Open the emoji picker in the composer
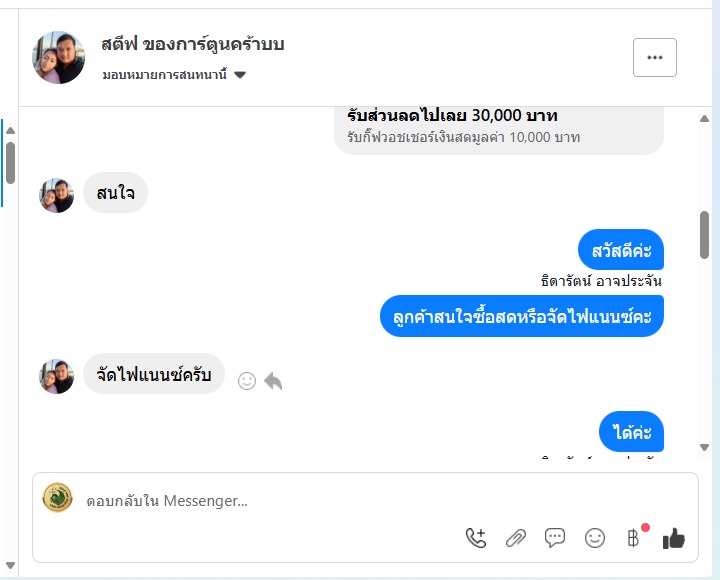The image size is (720, 580). point(595,538)
